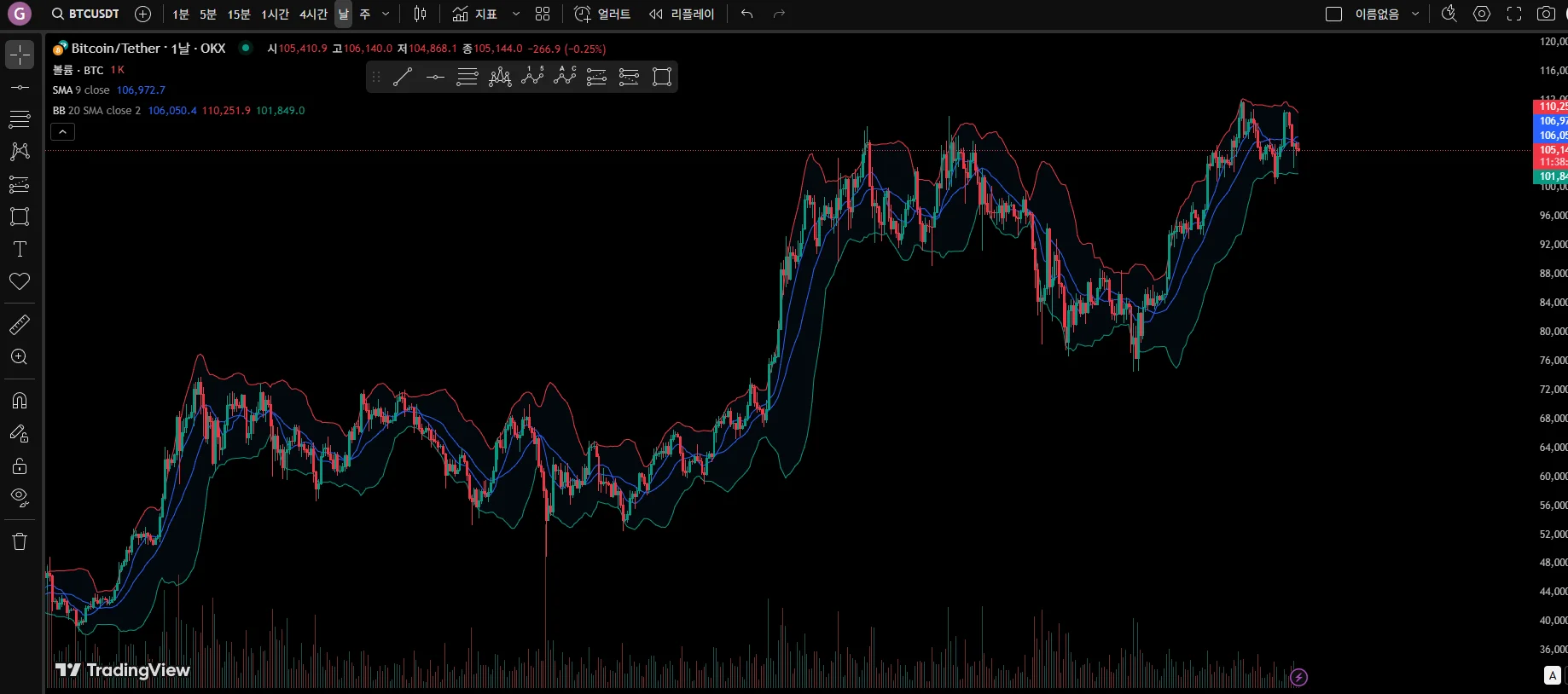The height and width of the screenshot is (694, 1568).
Task: Click the BTCUSDT symbol search field
Action: tap(85, 14)
